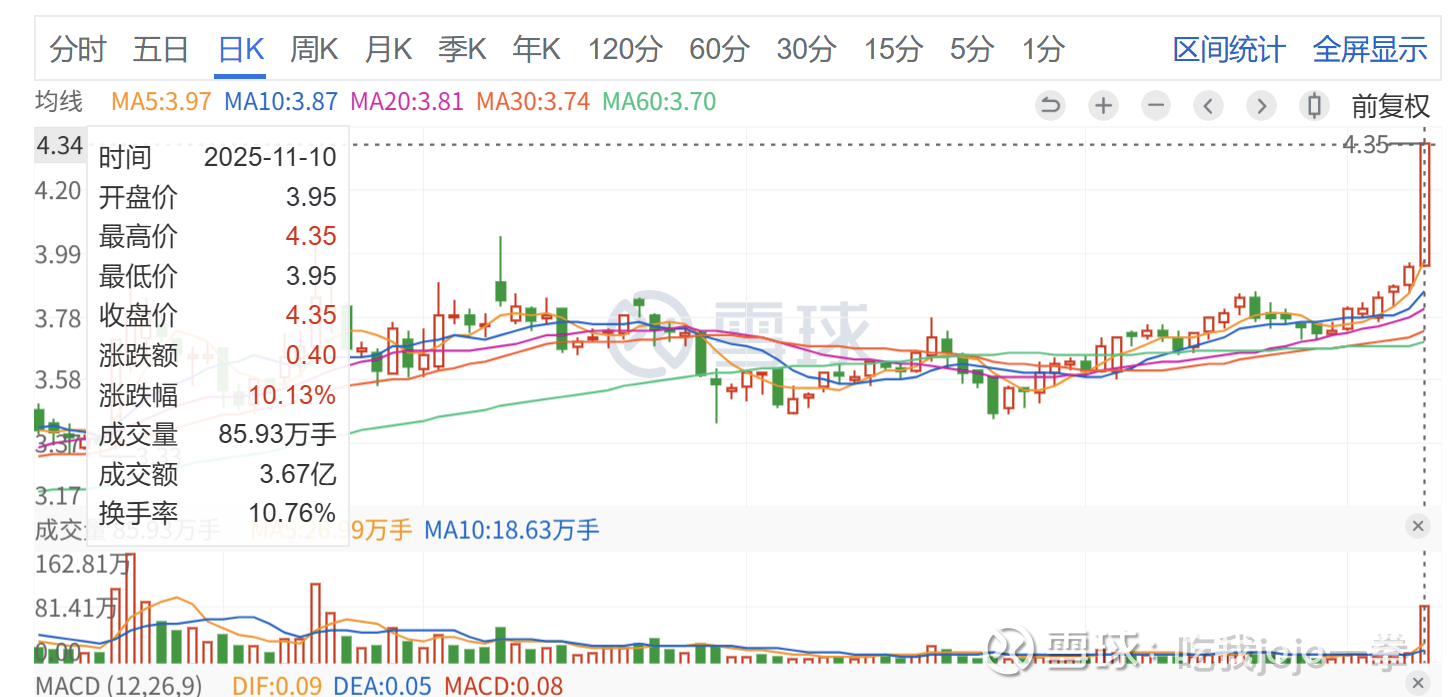Pan chart right with the arrow icon
Viewport: 1451px width, 697px height.
tap(1262, 105)
